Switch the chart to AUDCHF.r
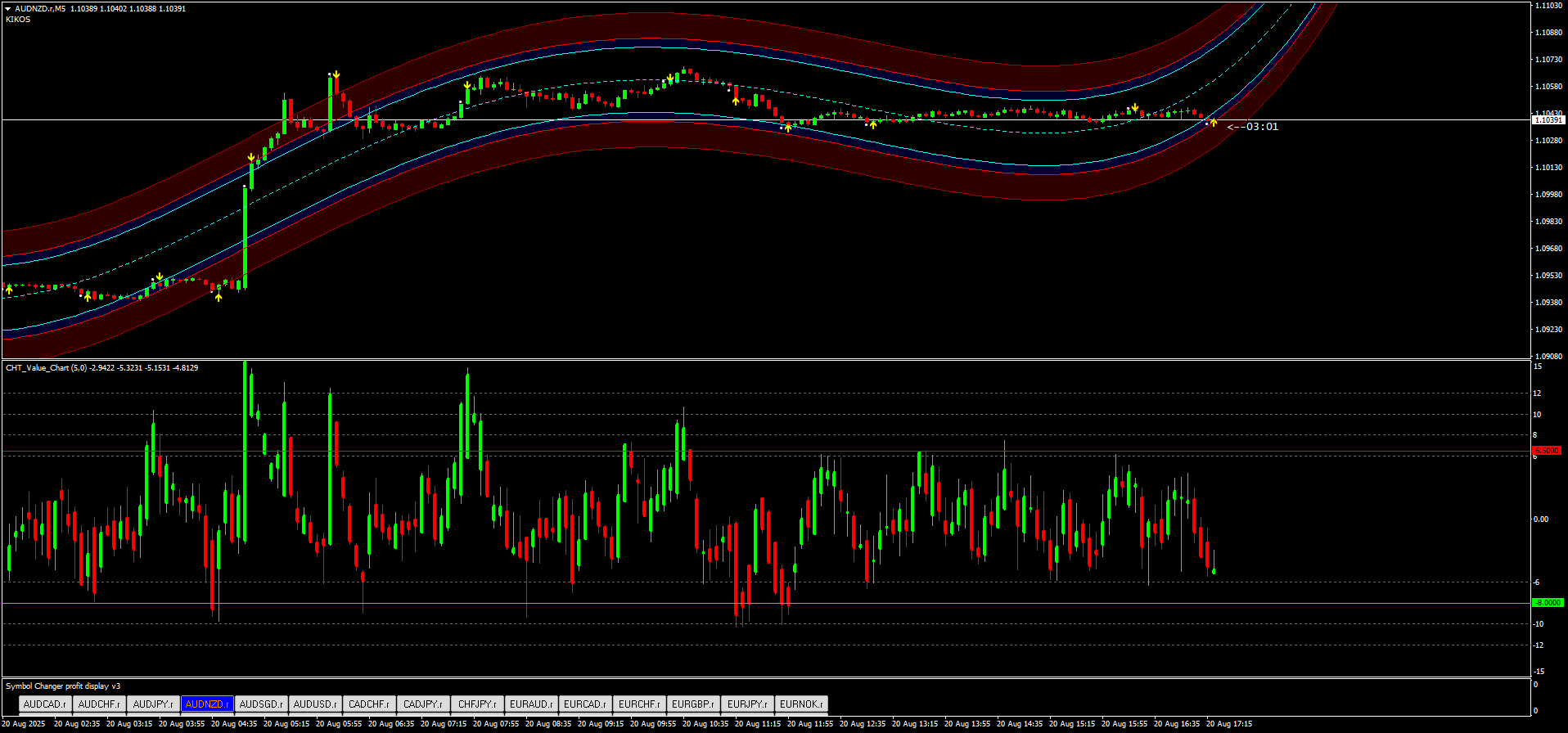 (x=99, y=704)
